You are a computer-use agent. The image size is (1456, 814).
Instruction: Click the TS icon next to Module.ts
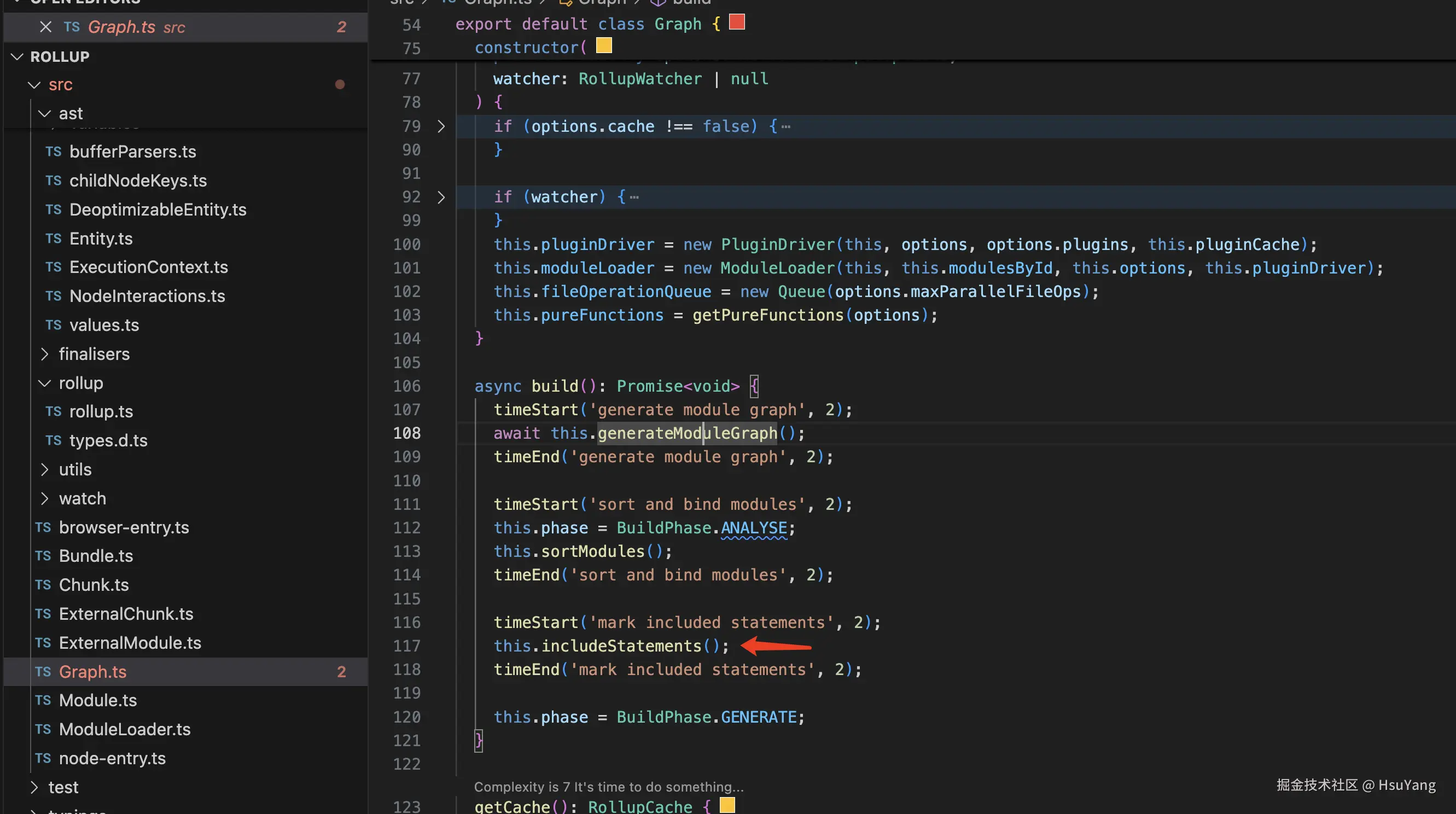43,700
